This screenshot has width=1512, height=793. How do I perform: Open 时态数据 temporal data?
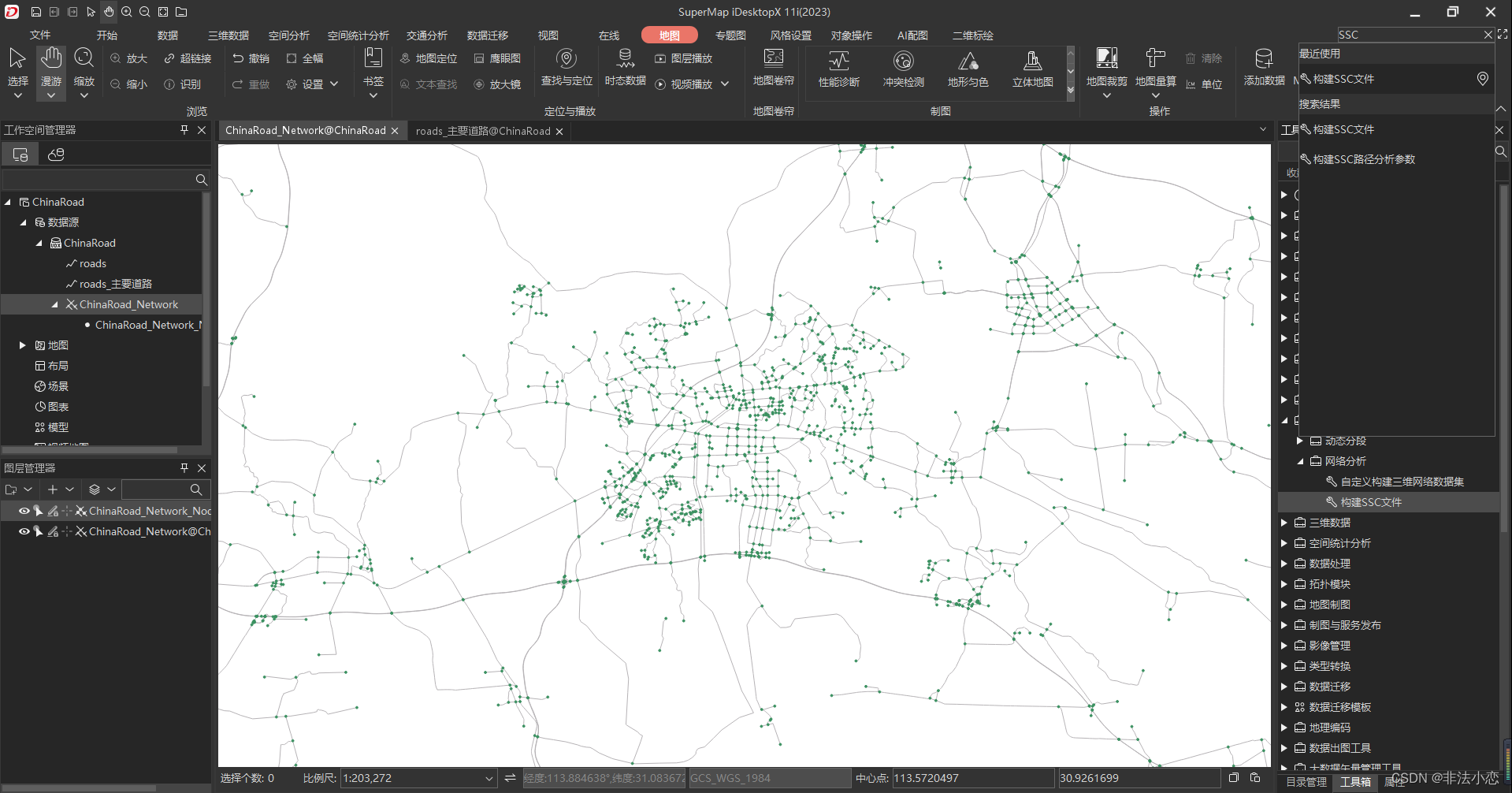[x=625, y=67]
